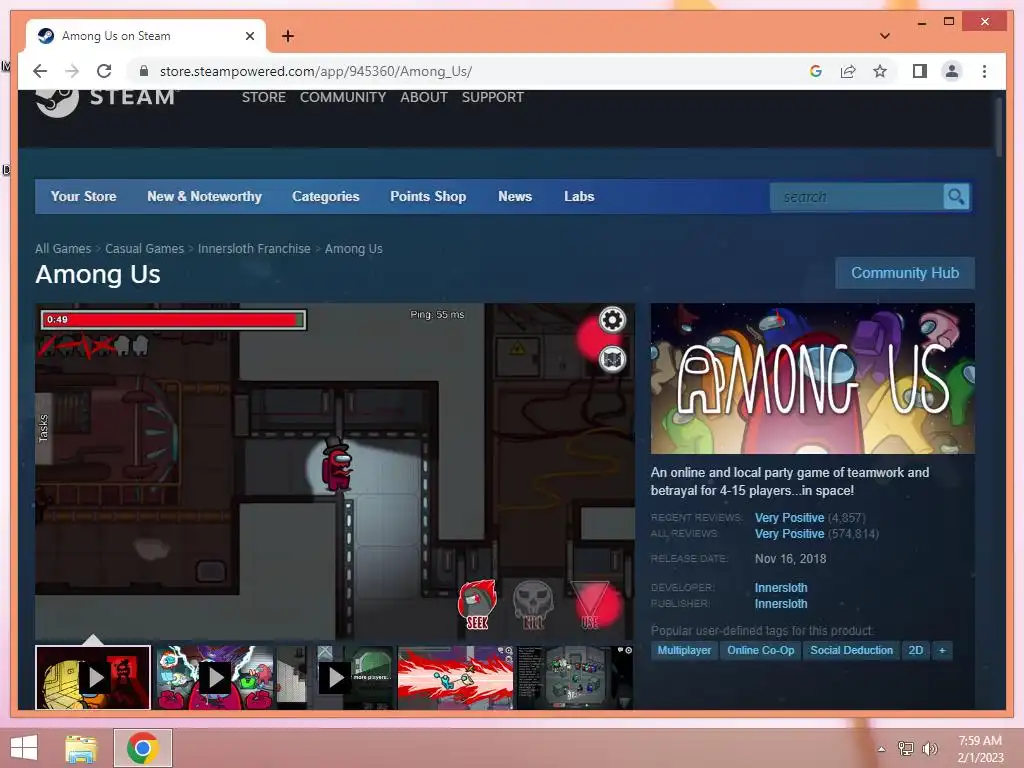
Task: Play the third video thumbnail
Action: pos(336,677)
